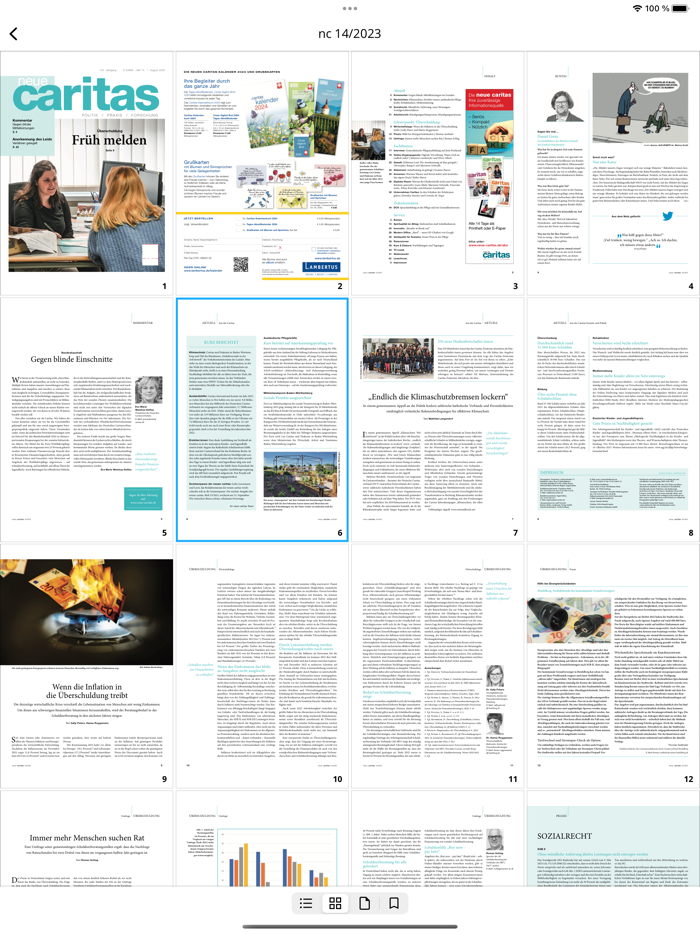Viewport: 700px width, 934px height.
Task: Open page 4 with the cartoon
Action: click(613, 173)
